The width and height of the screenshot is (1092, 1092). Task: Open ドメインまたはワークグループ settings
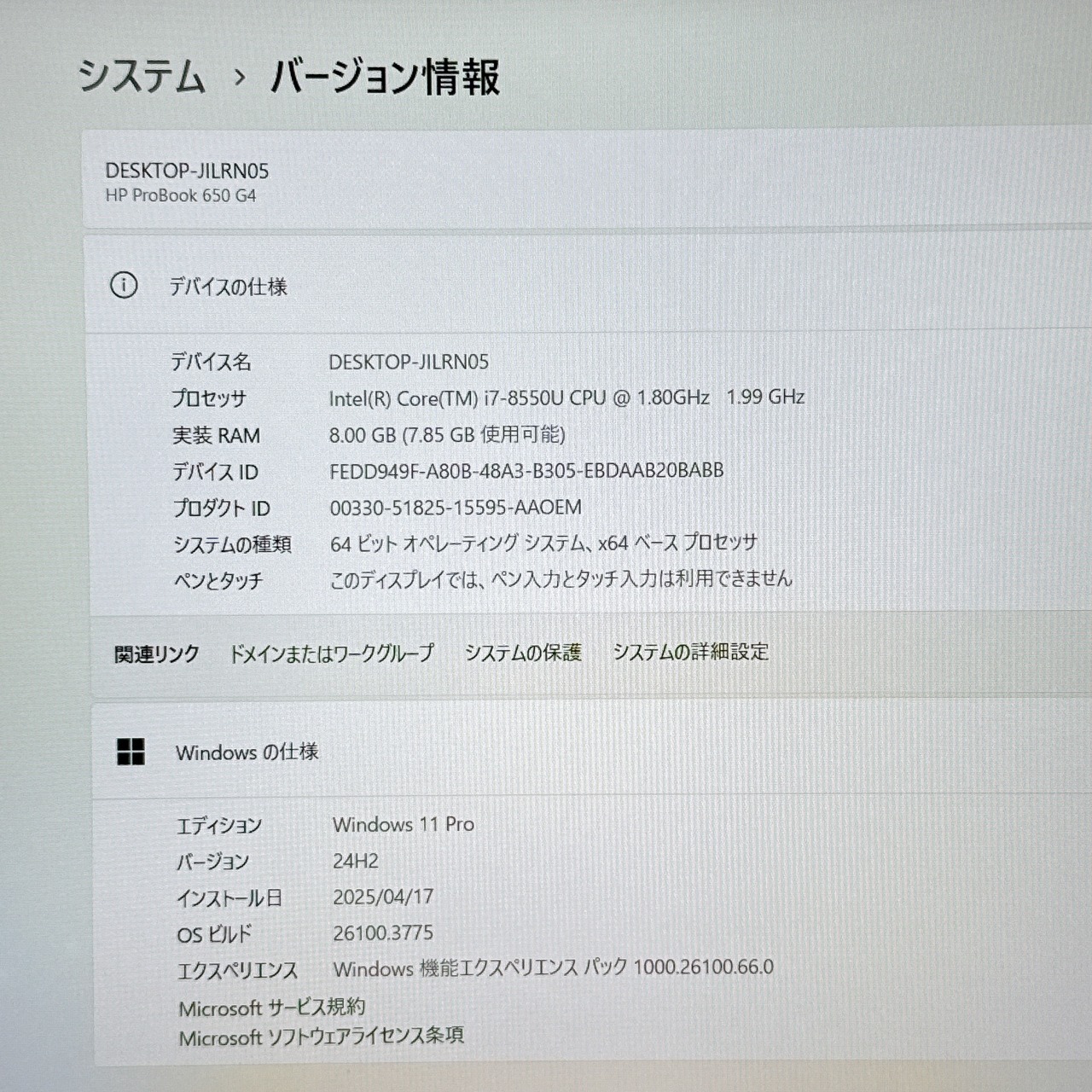331,653
